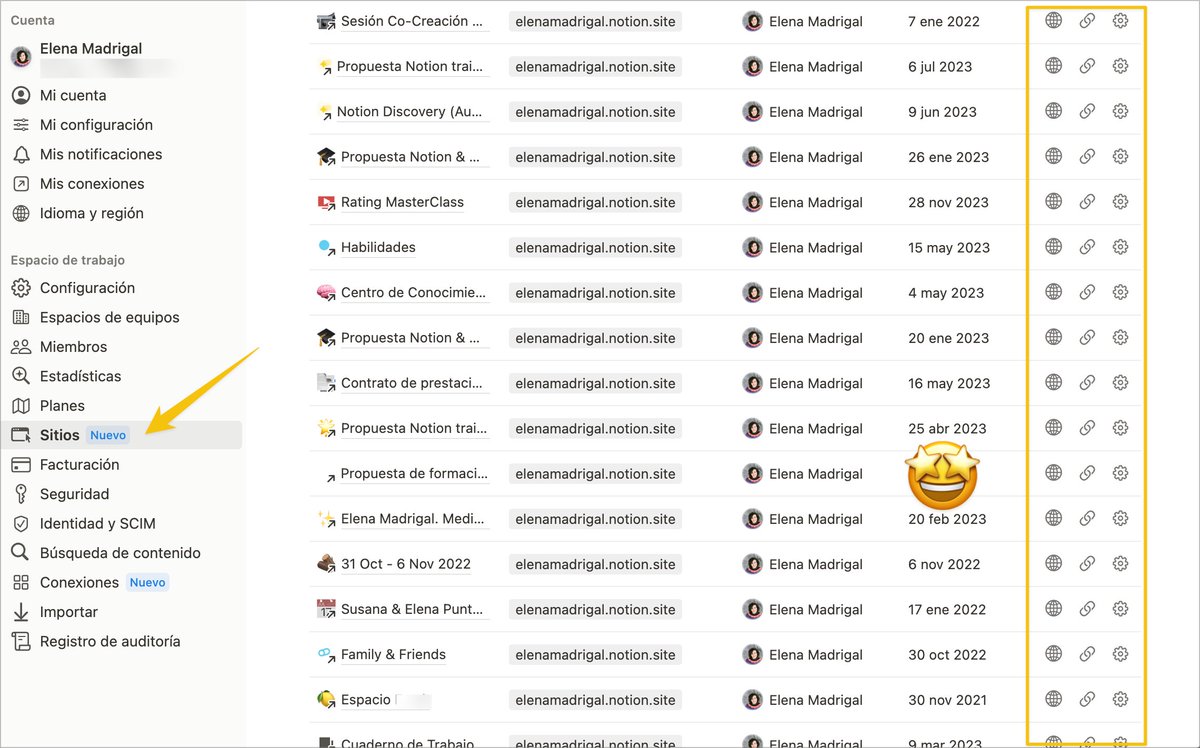This screenshot has width=1200, height=748.
Task: Open Registro de auditoría
Action: [x=110, y=642]
